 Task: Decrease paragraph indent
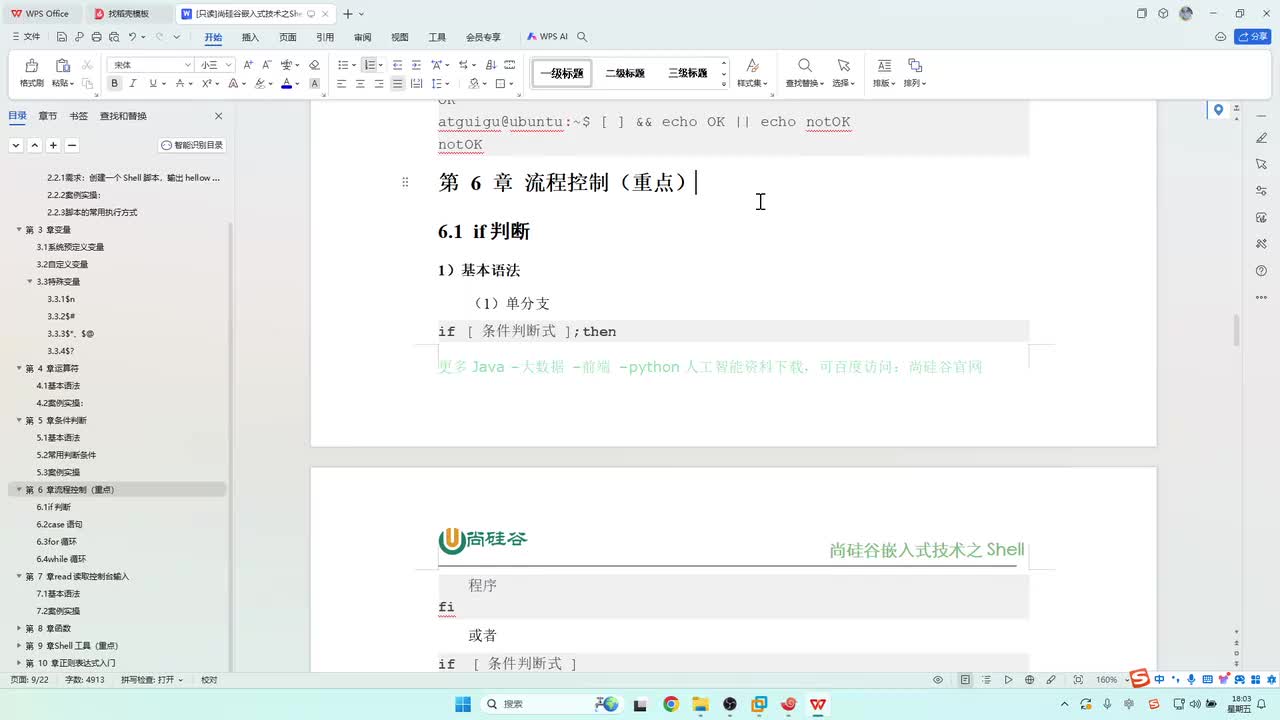[x=397, y=64]
